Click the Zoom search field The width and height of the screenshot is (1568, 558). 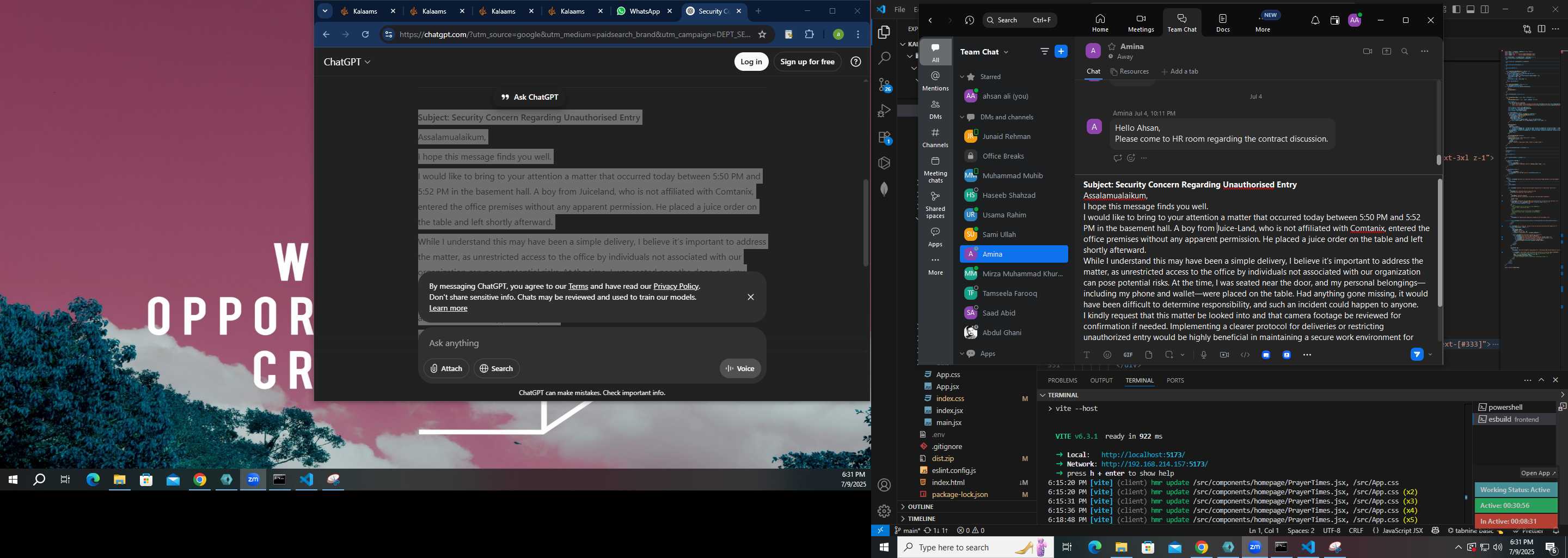tap(1020, 20)
